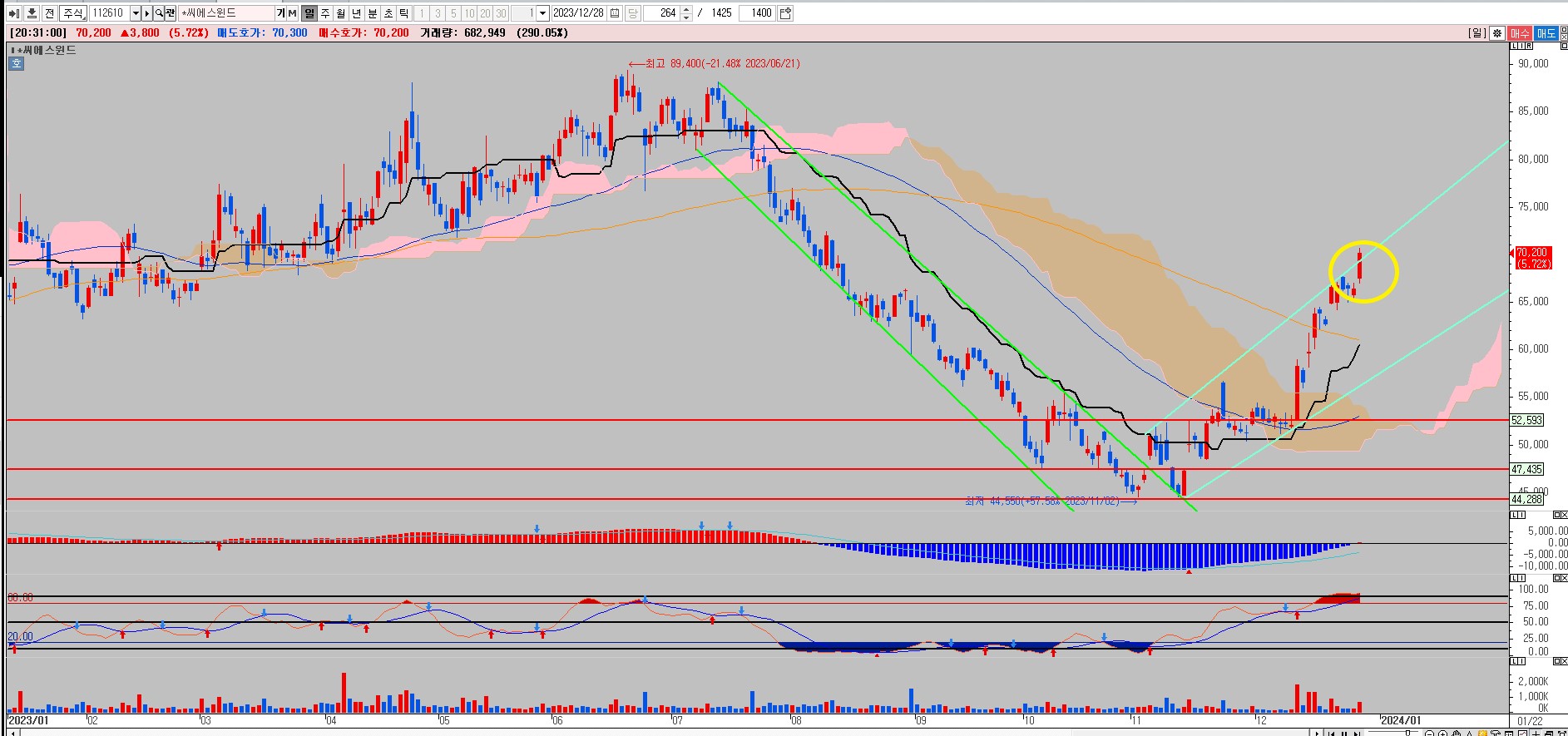Image resolution: width=1568 pixels, height=736 pixels.
Task: Click the first toolbar icon with bar and arrow
Action: pyautogui.click(x=13, y=13)
